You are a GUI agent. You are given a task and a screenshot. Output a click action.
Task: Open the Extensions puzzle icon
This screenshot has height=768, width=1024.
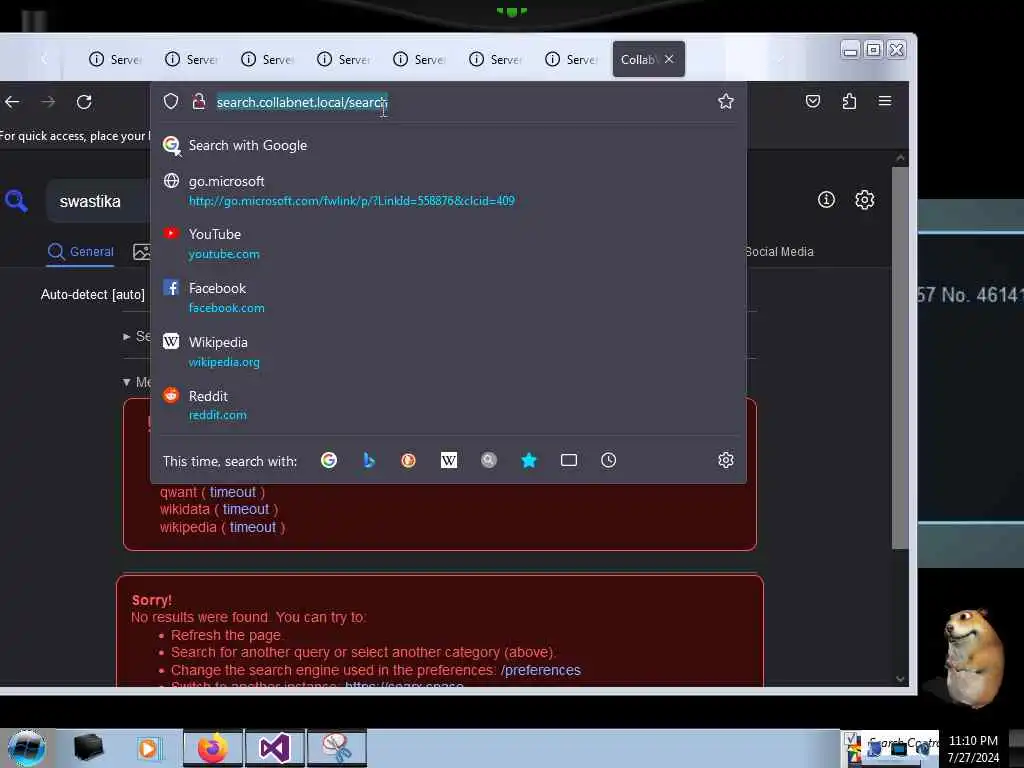coord(849,101)
